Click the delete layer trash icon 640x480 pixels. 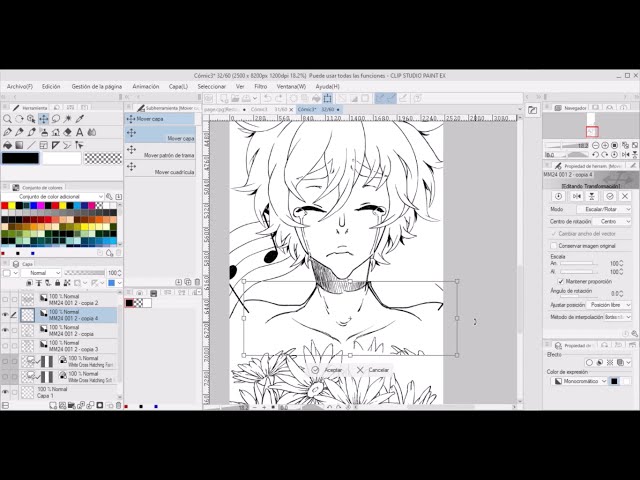pos(118,405)
